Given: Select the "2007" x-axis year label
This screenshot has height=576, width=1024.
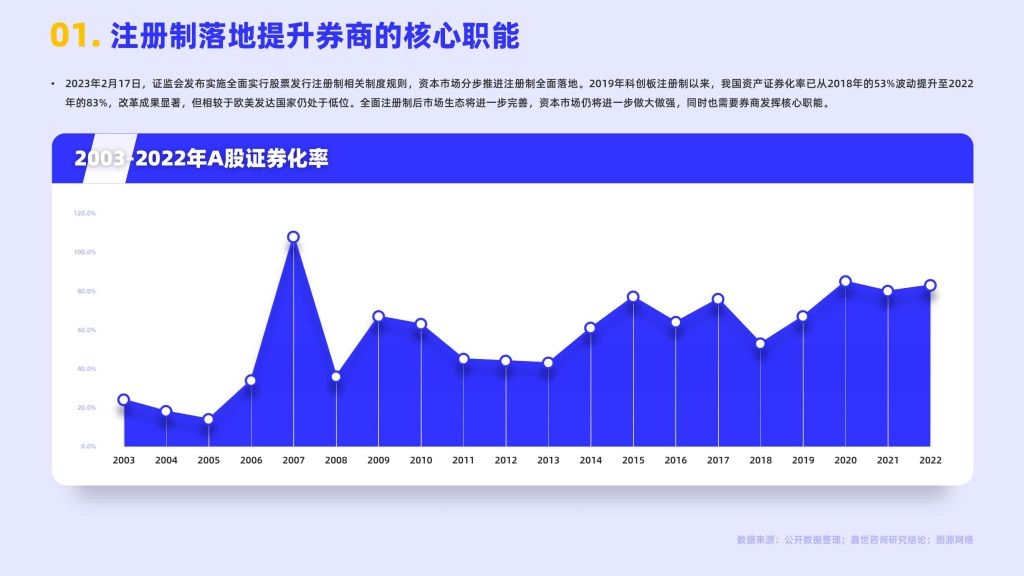Looking at the screenshot, I should point(293,460).
